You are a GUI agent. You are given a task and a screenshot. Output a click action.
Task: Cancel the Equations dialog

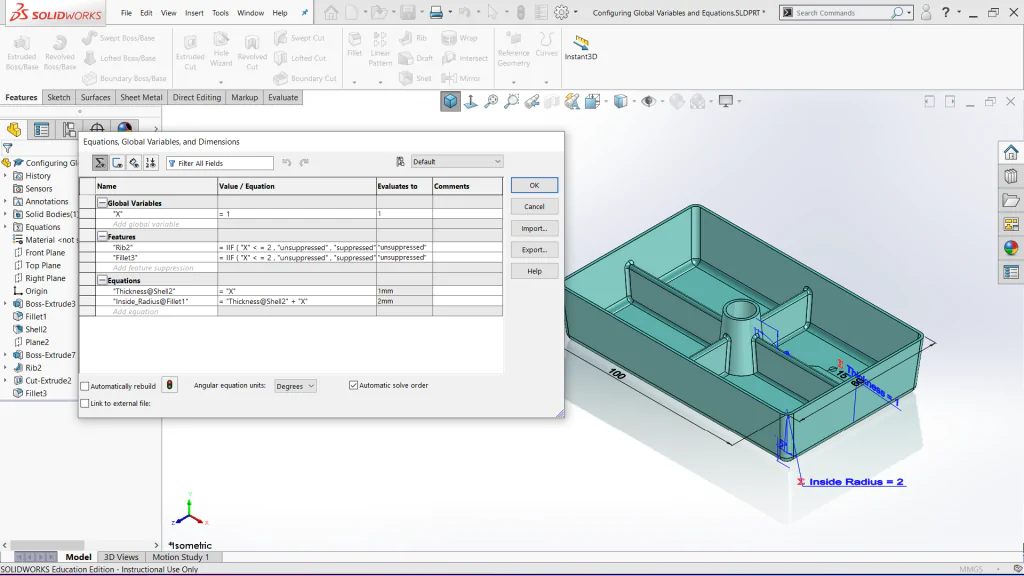tap(534, 206)
